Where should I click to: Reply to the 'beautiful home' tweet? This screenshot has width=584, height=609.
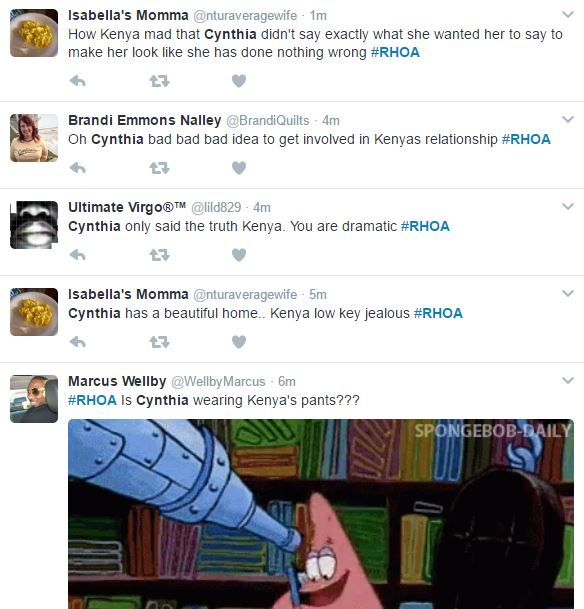(77, 342)
